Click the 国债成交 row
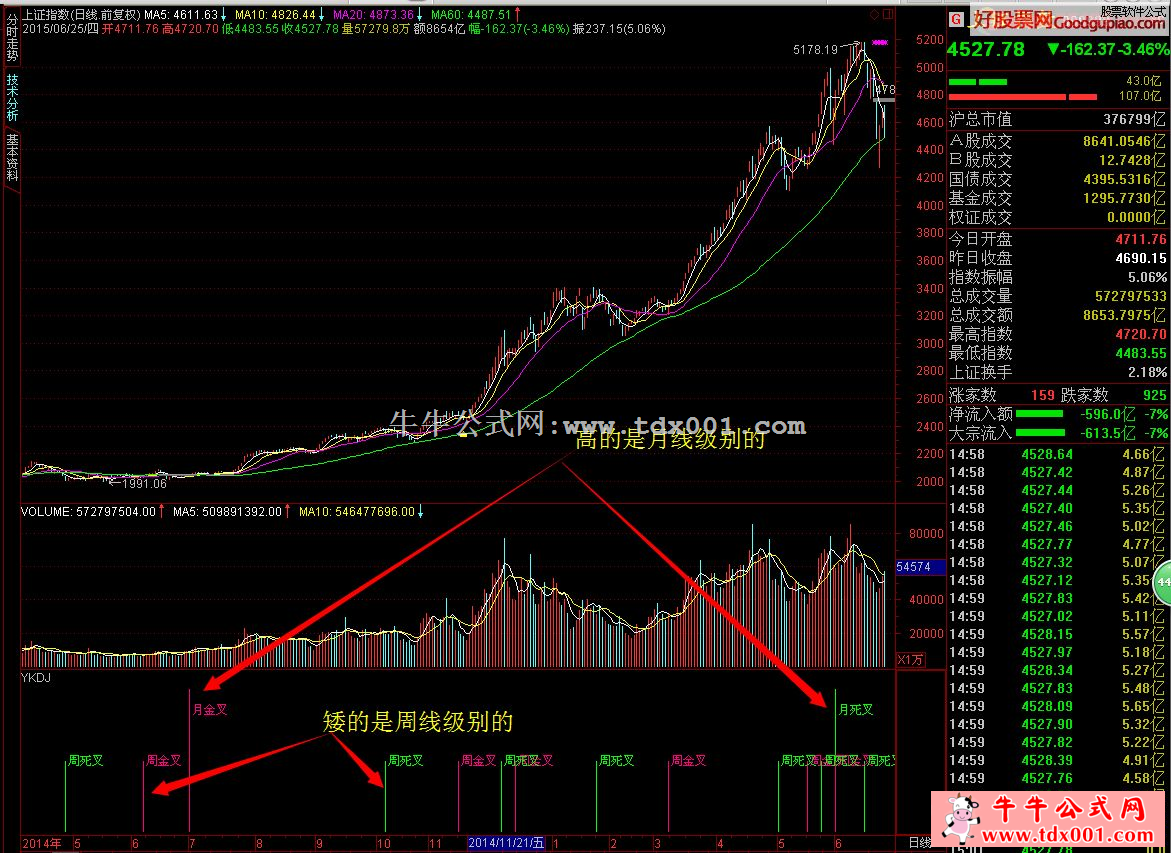Viewport: 1171px width, 853px height. click(x=1057, y=179)
